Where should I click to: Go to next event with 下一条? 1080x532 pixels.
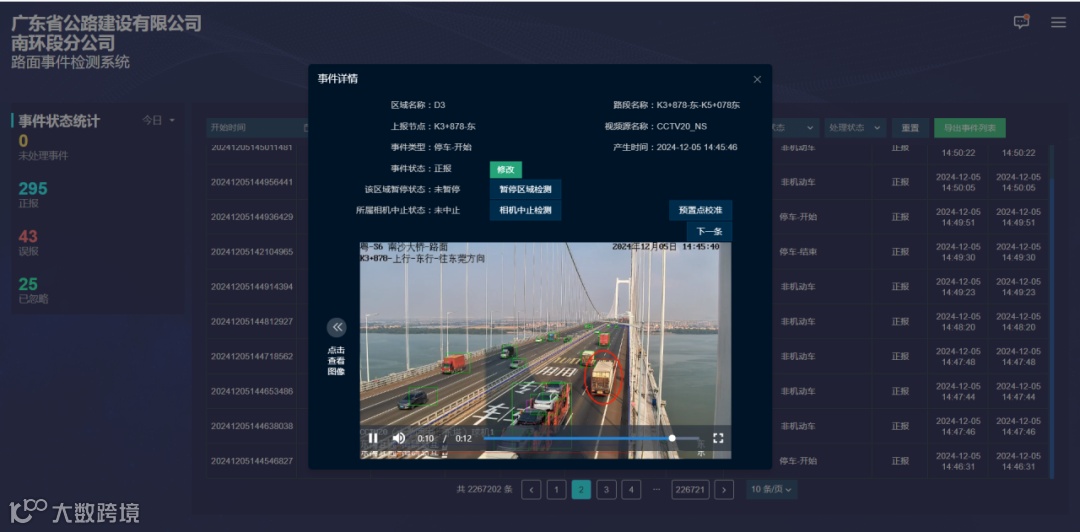(709, 232)
